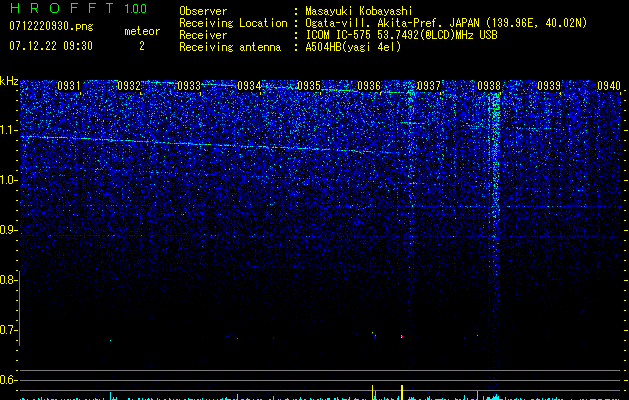Click the 0939 time marker
The width and height of the screenshot is (629, 400).
(549, 85)
